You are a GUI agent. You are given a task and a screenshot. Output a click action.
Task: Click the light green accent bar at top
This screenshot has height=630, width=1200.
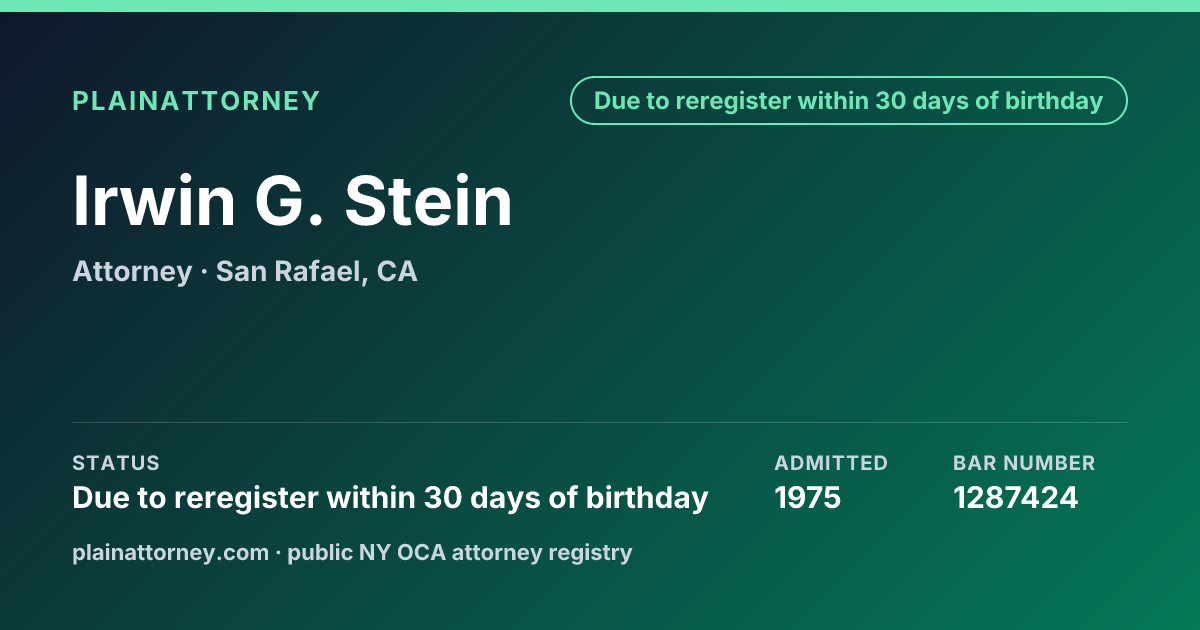[600, 6]
